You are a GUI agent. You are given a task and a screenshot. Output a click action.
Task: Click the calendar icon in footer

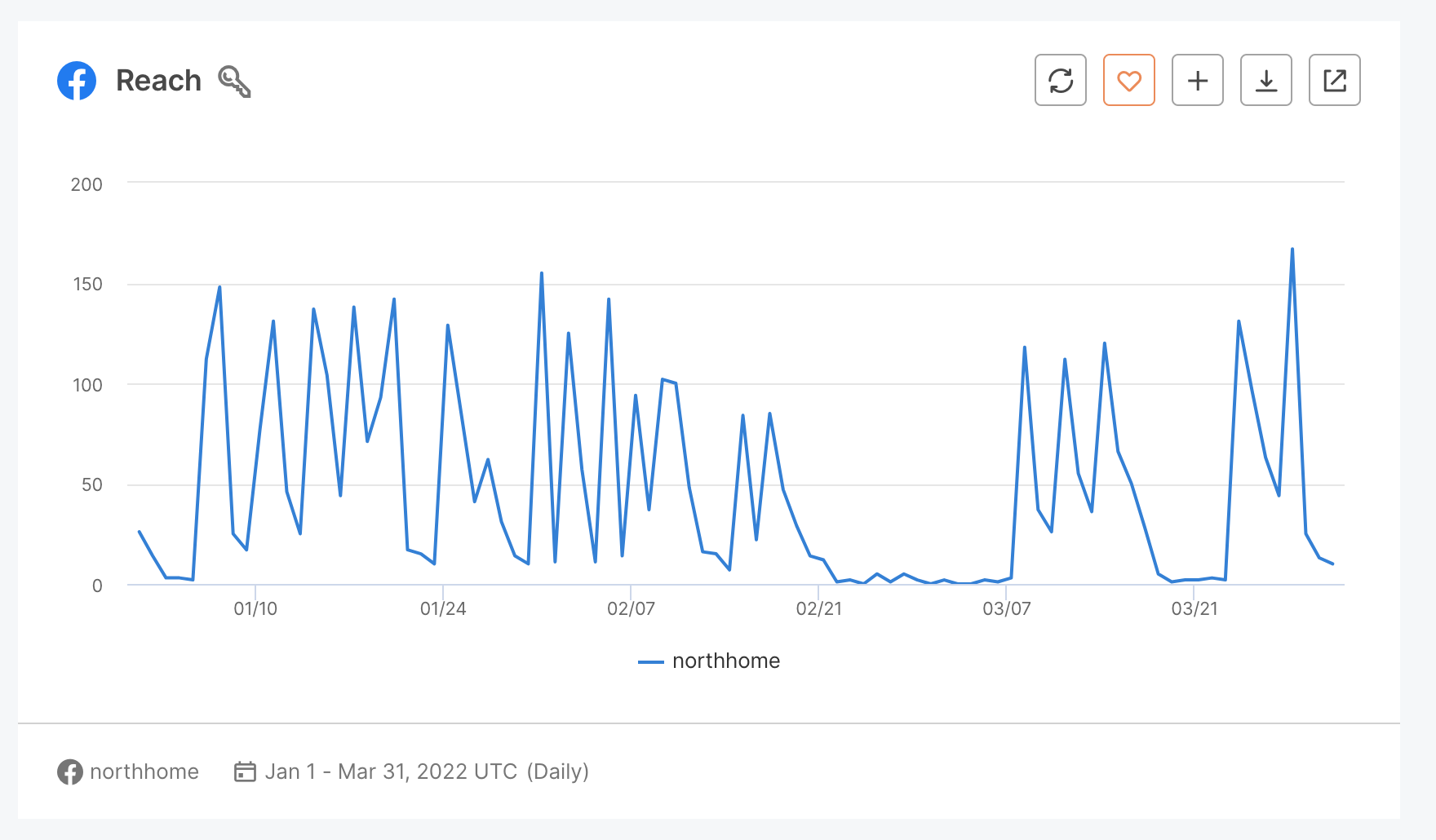coord(245,771)
